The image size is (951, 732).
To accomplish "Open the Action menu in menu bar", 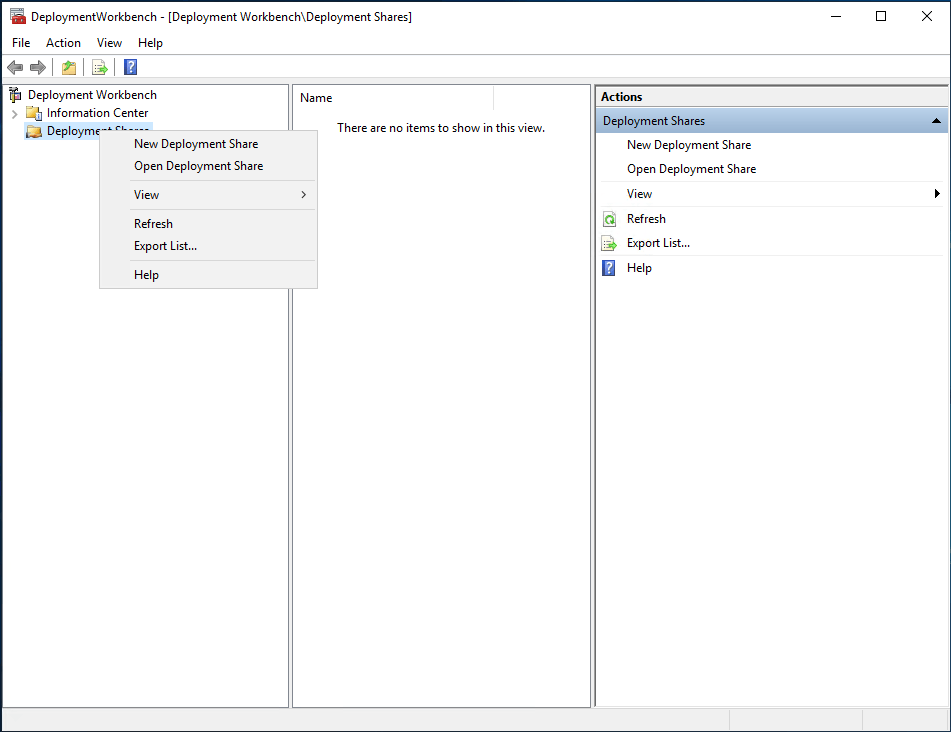I will click(63, 43).
